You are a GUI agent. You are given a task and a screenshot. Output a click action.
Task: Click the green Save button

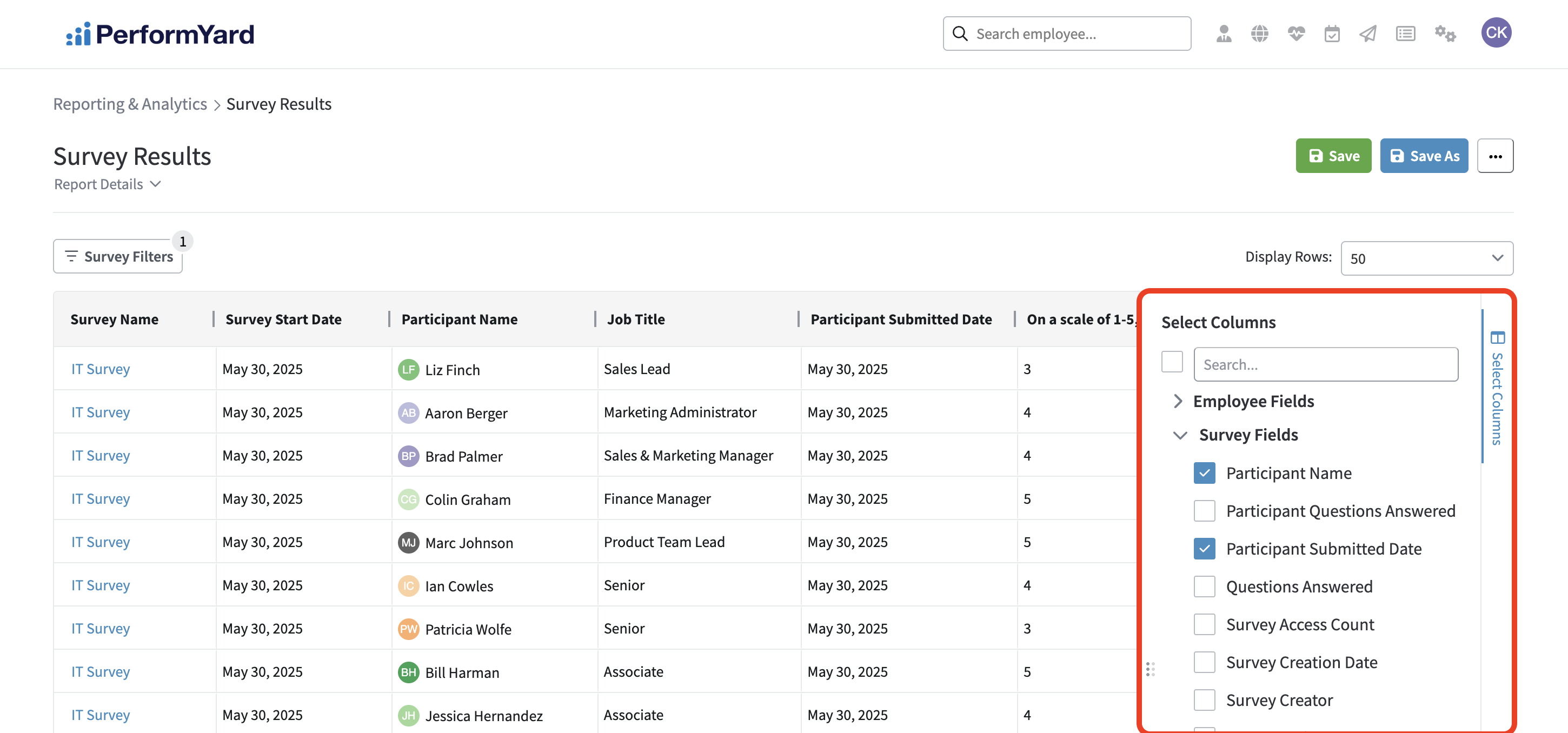[1333, 156]
